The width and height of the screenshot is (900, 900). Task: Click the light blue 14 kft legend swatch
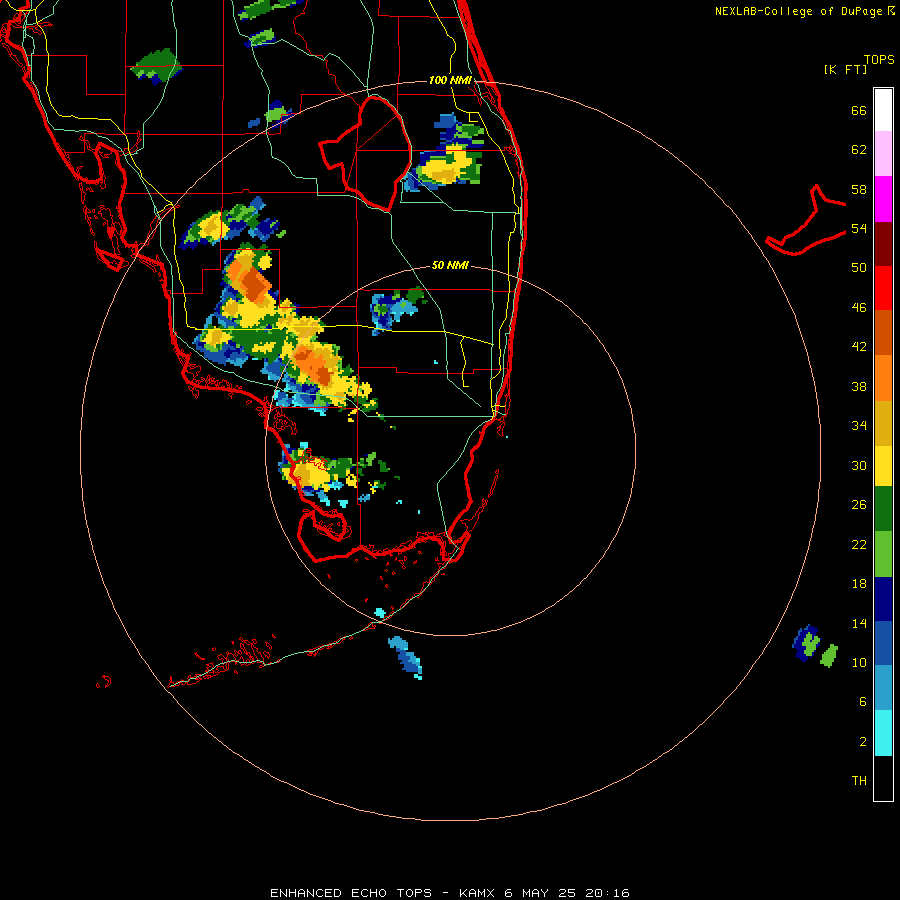[x=883, y=688]
